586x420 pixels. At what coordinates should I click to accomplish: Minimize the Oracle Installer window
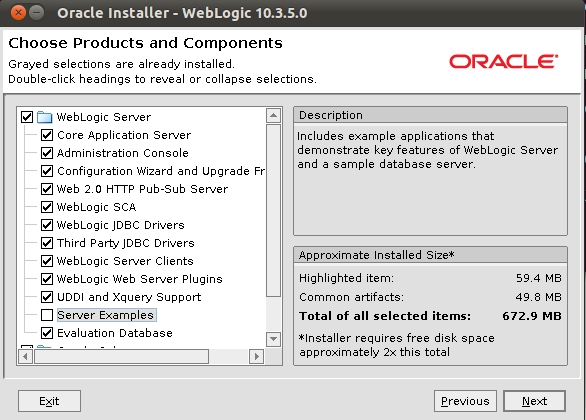tap(36, 13)
